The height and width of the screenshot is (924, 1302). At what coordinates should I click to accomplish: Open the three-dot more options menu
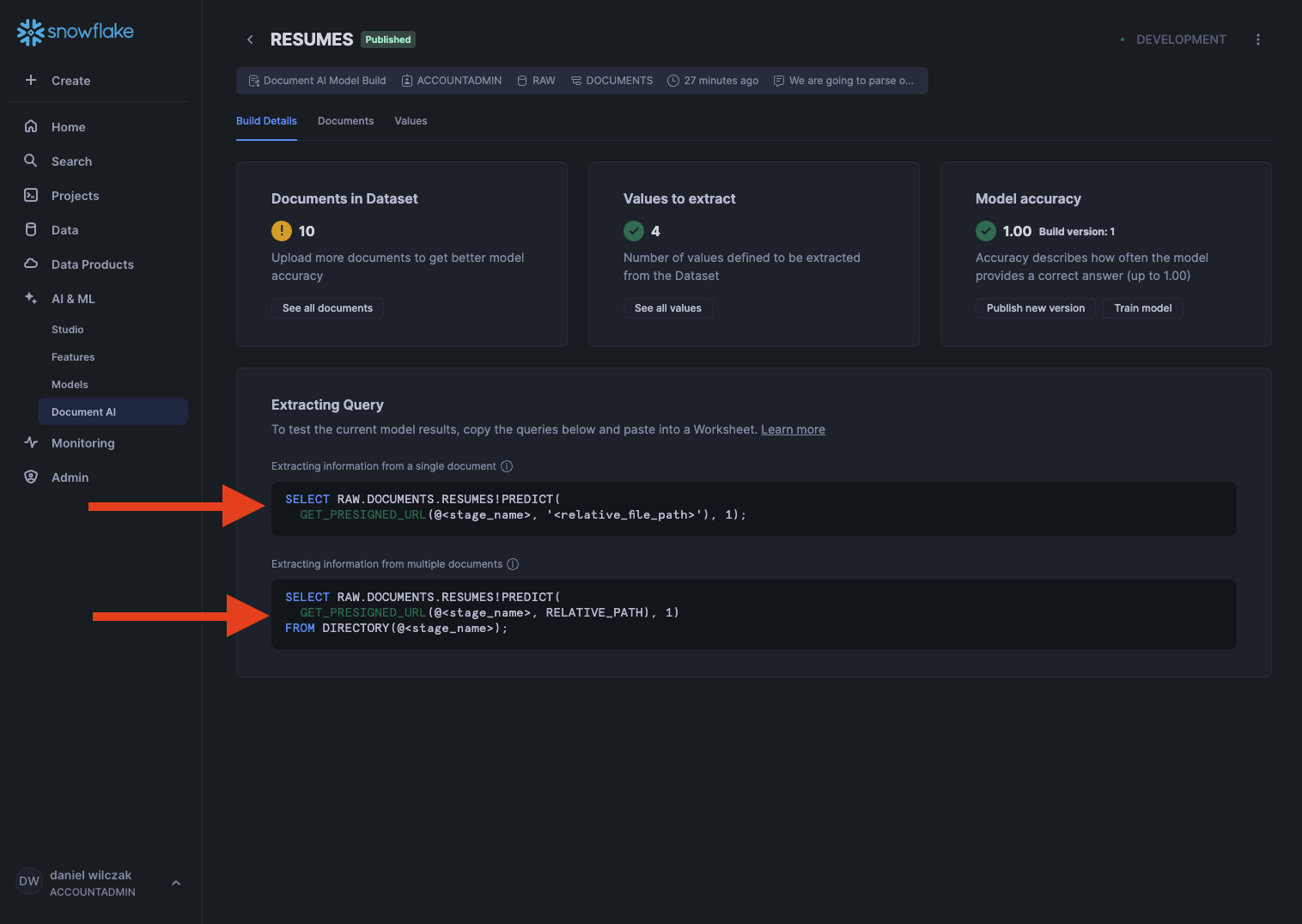(x=1257, y=40)
